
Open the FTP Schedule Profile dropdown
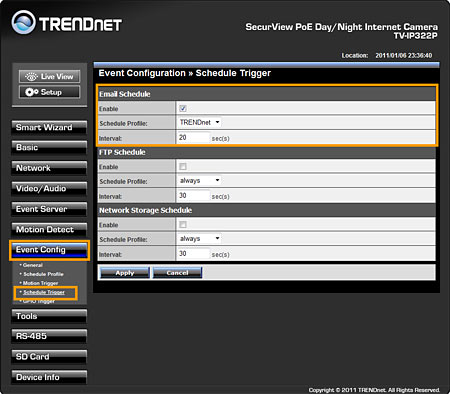pos(199,180)
